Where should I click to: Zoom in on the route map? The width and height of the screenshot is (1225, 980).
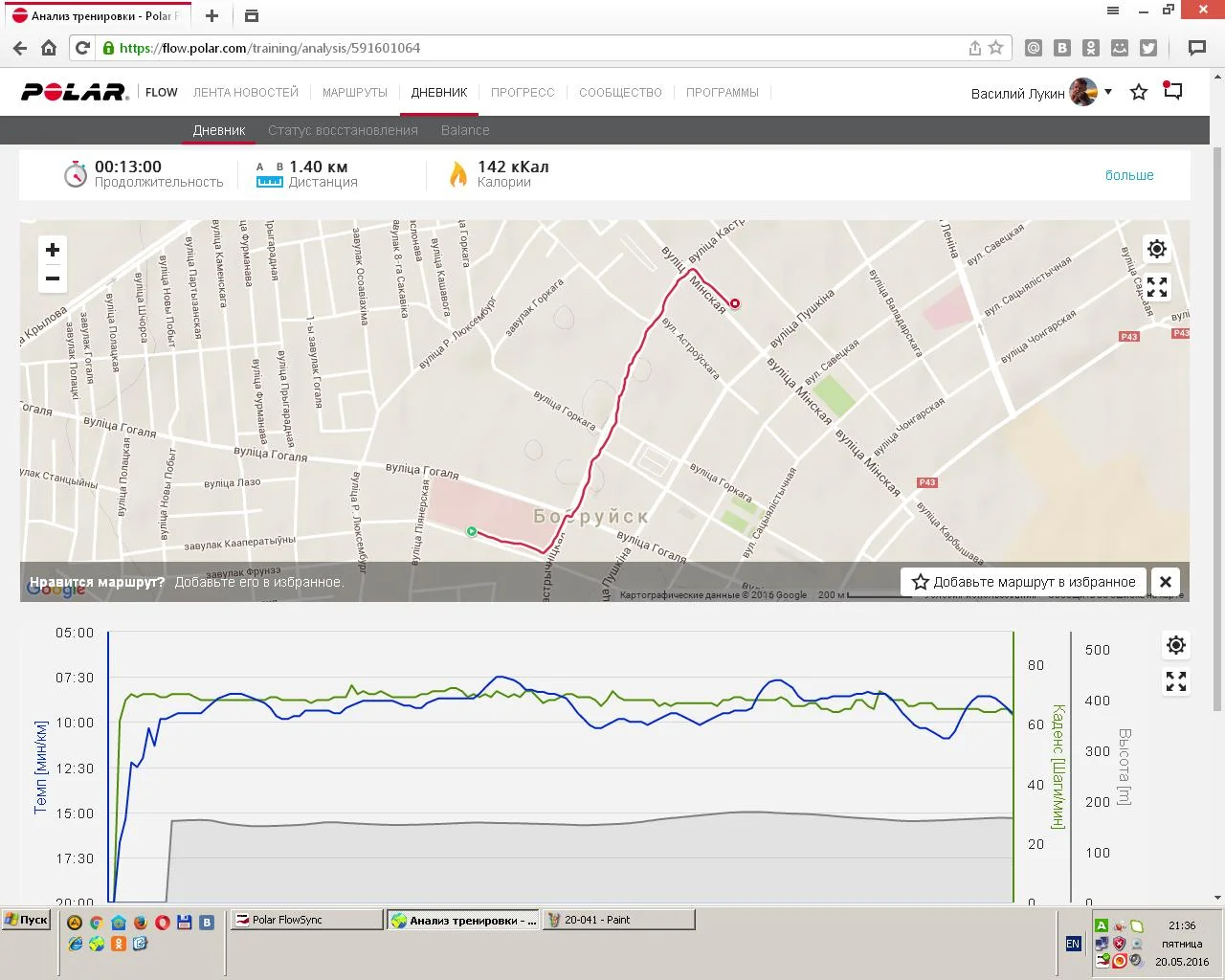53,250
